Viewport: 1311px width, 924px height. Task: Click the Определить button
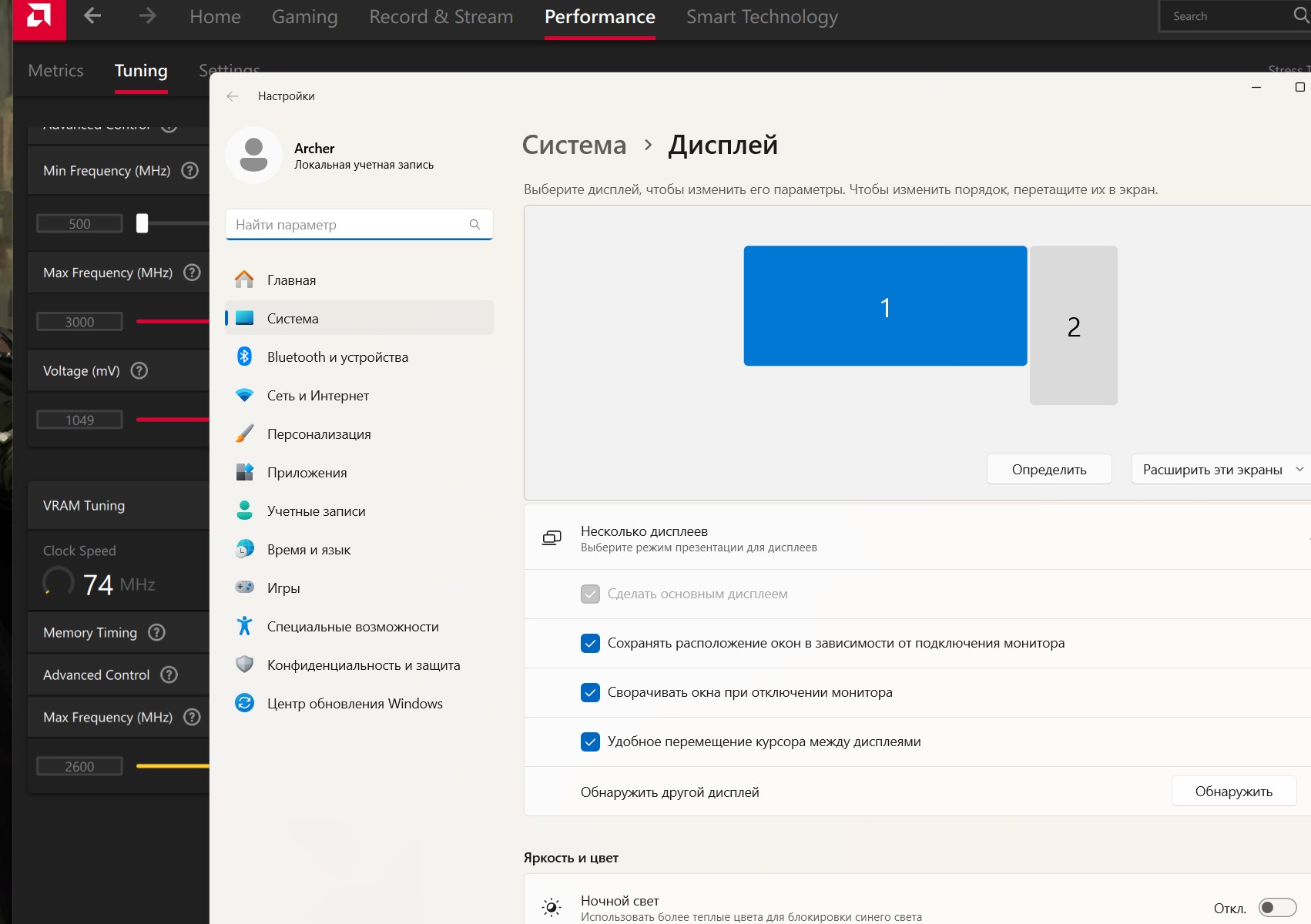point(1049,469)
